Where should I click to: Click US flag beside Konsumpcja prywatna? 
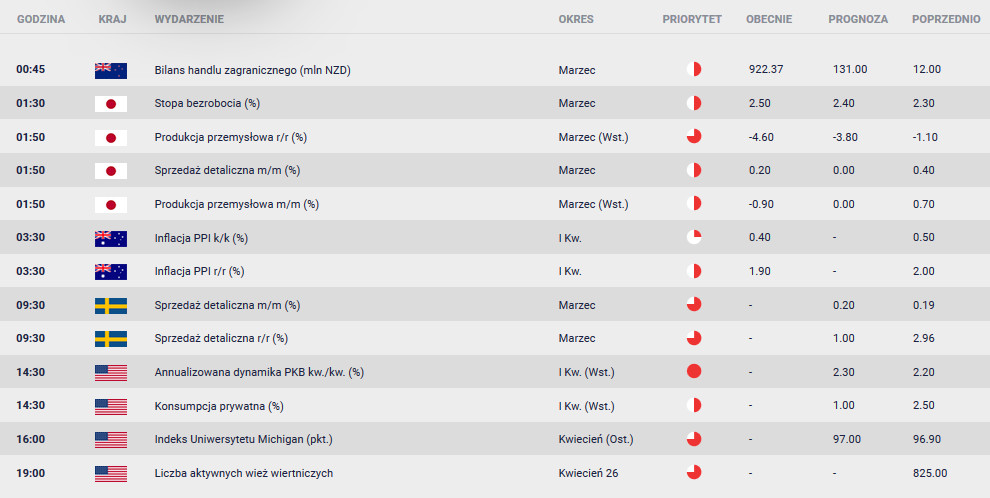tap(110, 406)
